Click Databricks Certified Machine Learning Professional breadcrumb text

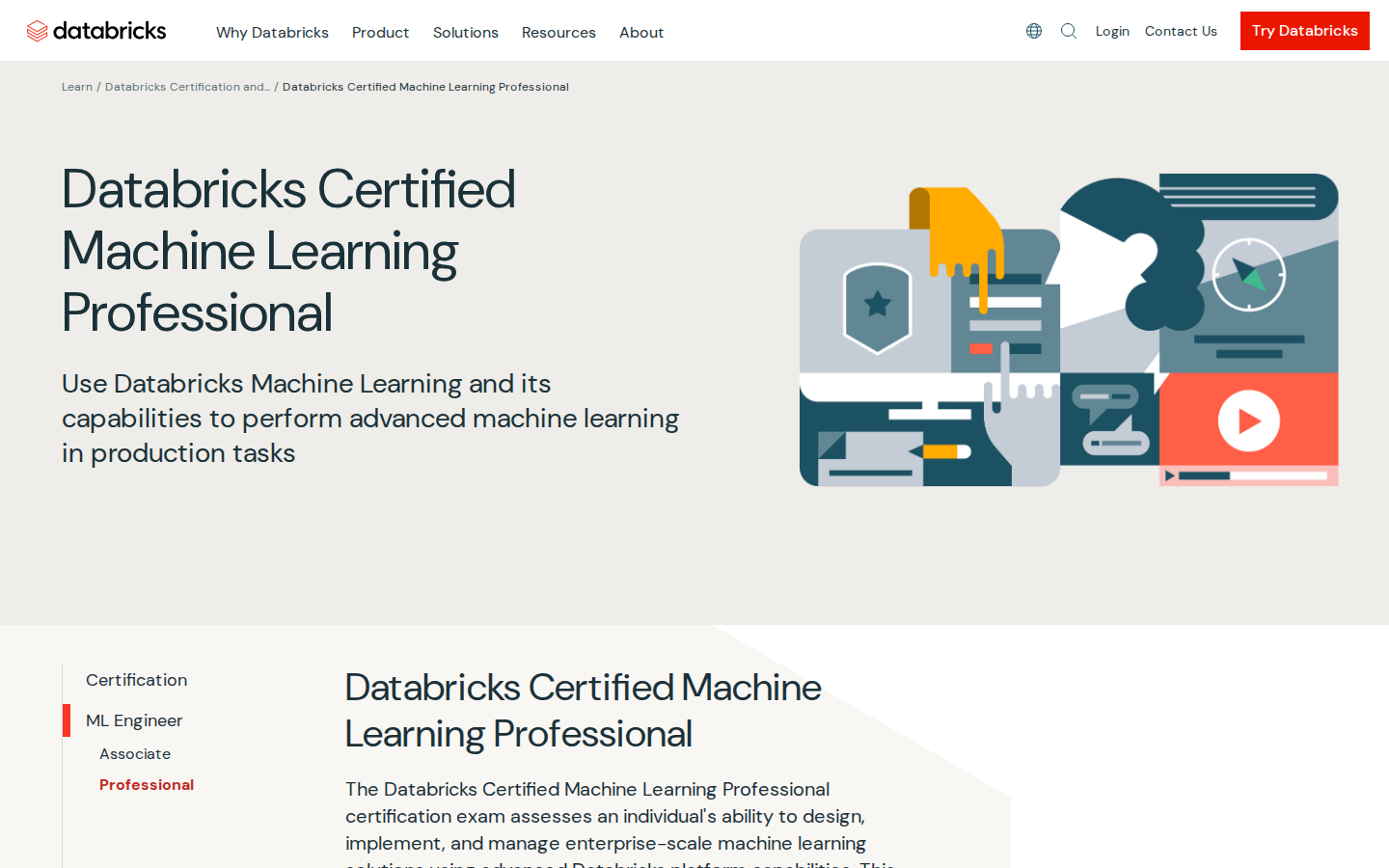point(425,87)
